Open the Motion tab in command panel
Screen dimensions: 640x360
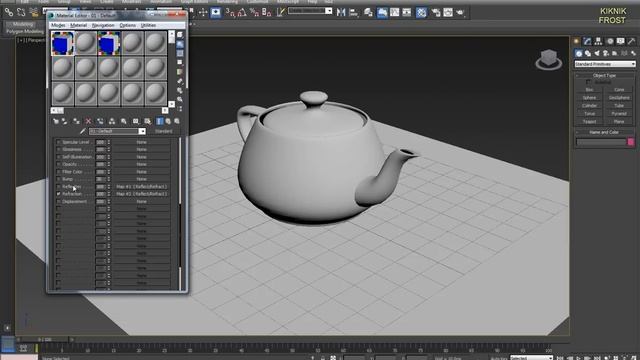[x=610, y=41]
